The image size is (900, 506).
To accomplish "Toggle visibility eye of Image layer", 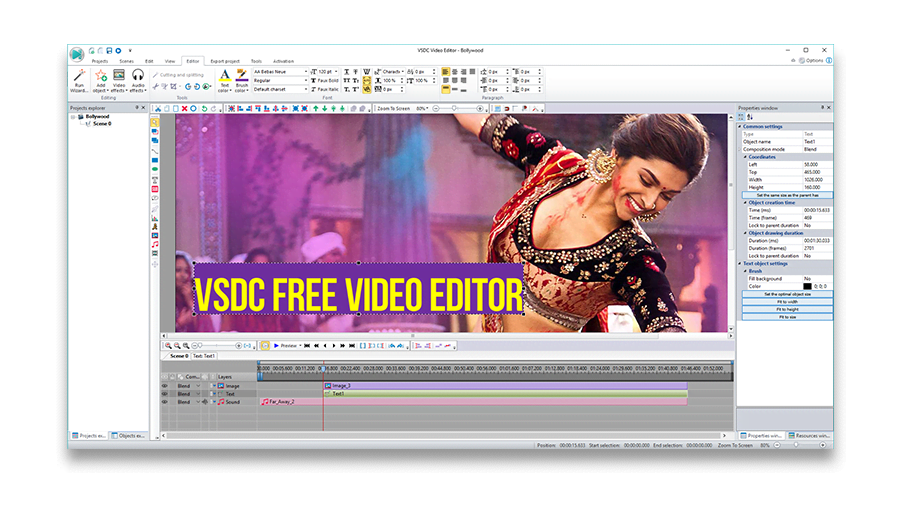I will tap(165, 386).
